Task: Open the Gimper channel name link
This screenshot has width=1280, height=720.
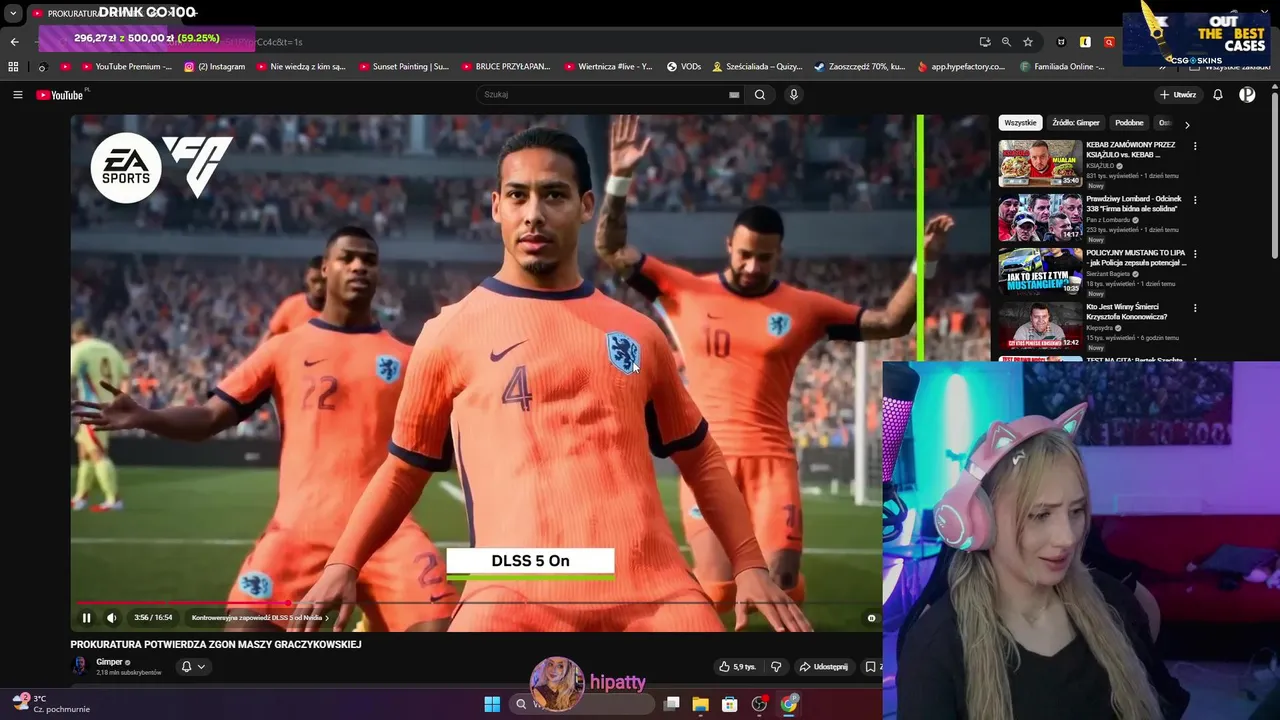Action: (109, 662)
